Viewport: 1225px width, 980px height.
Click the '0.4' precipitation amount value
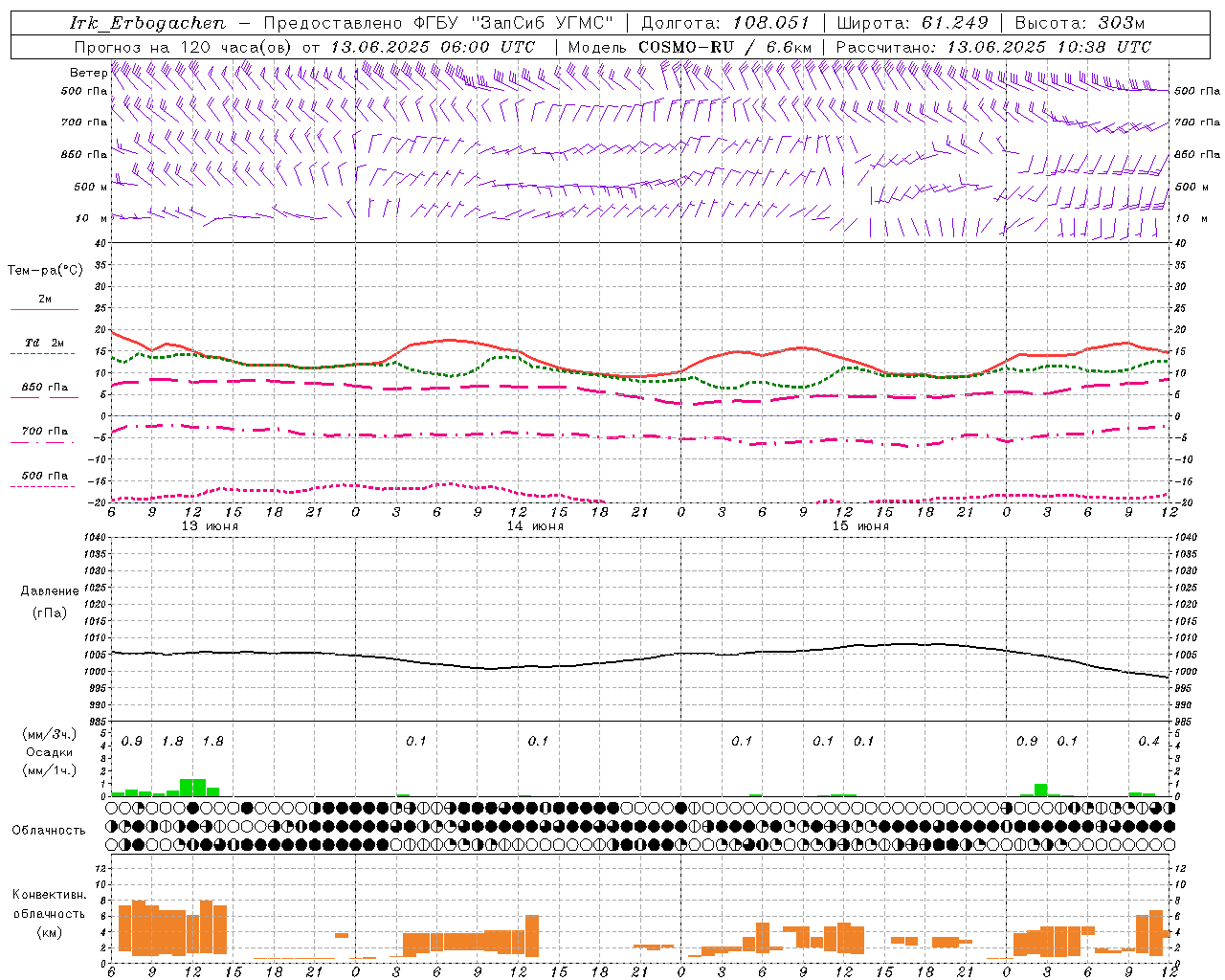point(1149,741)
